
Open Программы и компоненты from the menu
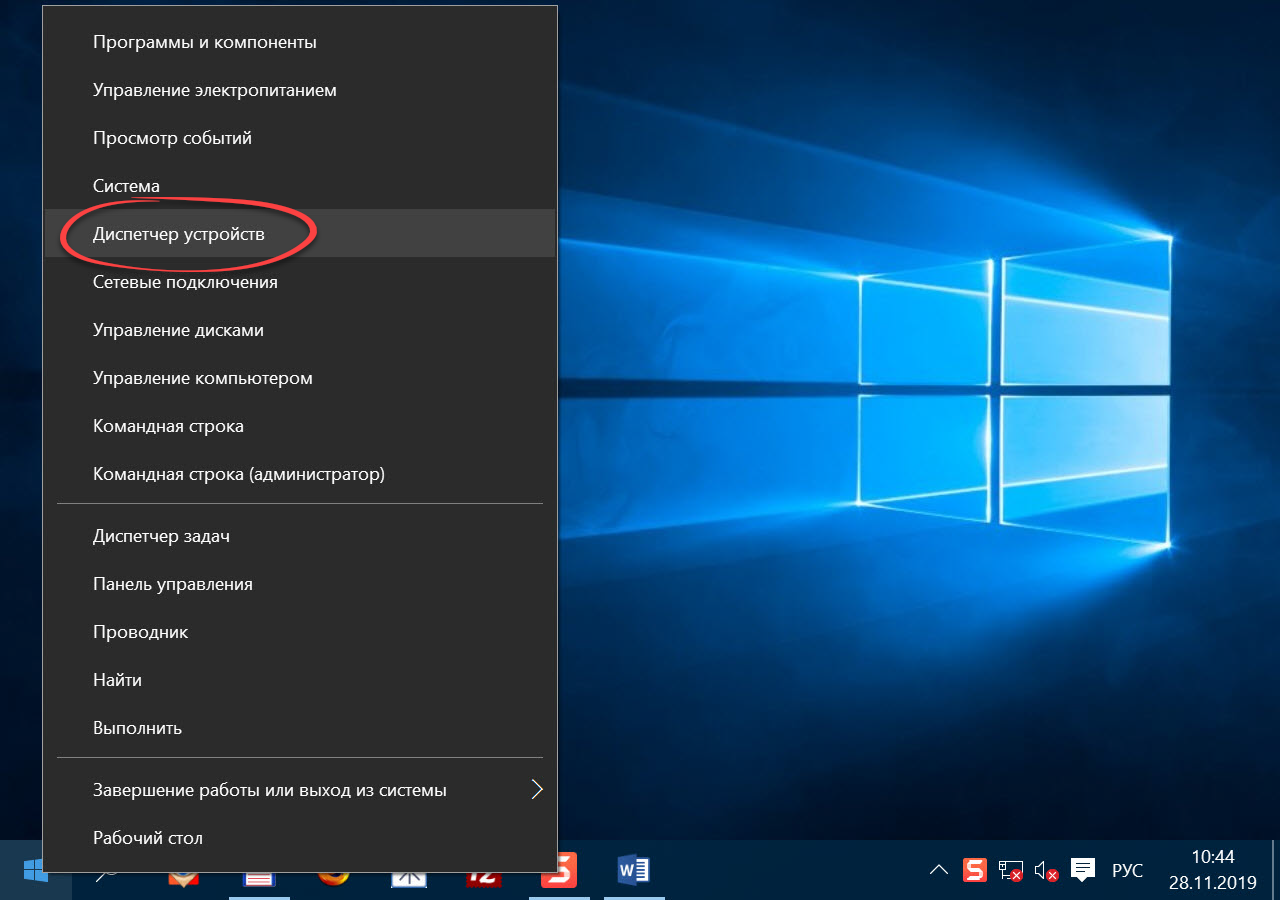[300, 42]
